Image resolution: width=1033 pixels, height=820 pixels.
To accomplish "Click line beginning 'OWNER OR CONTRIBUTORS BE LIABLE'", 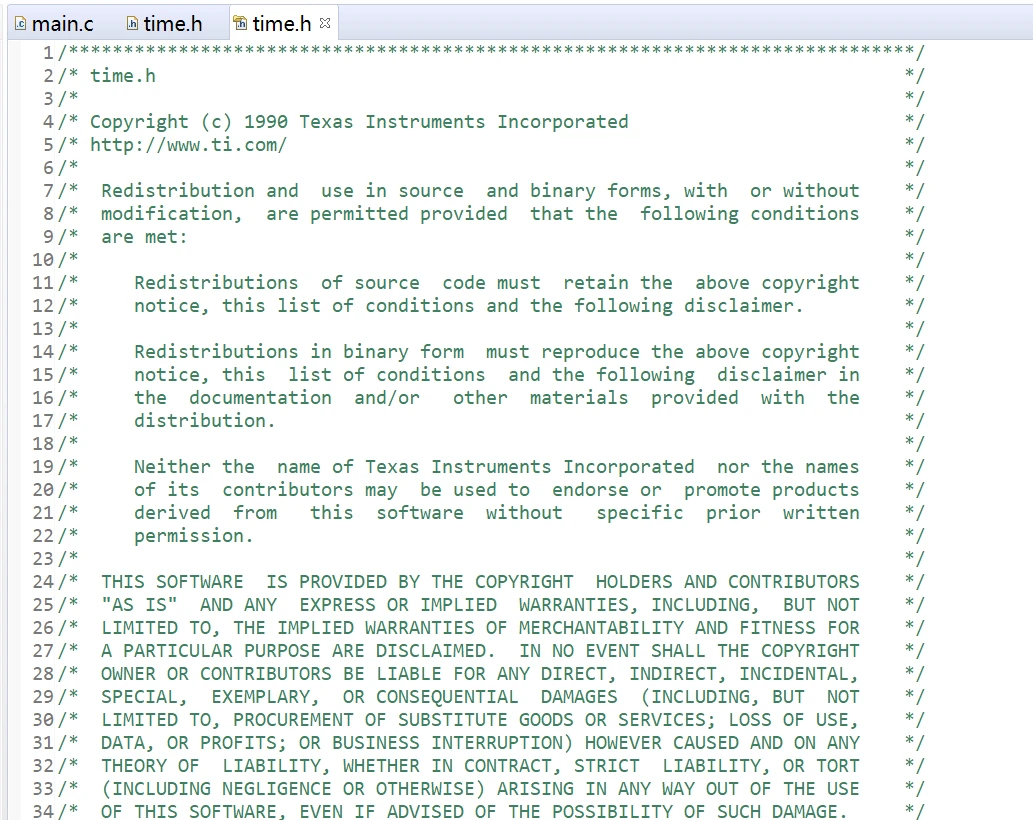I will tap(480, 674).
